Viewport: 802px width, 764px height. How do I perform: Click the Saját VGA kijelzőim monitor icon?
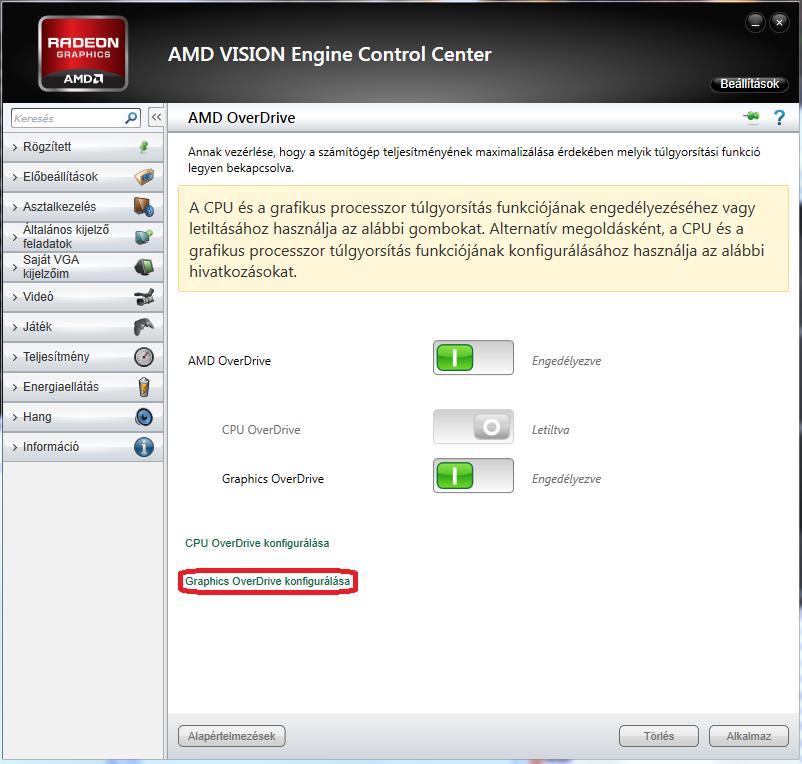144,266
